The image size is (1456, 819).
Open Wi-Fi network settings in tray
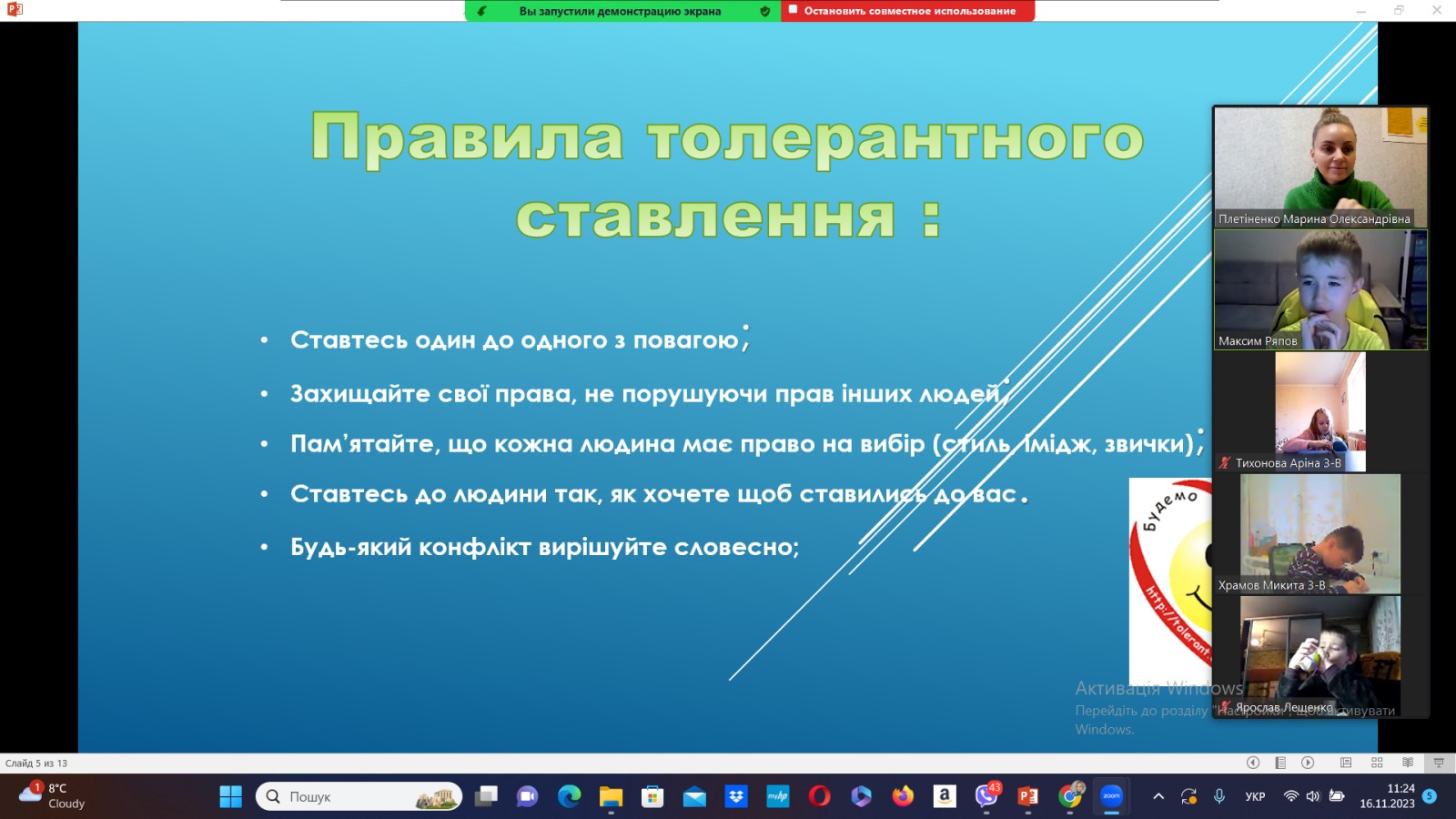click(x=1290, y=796)
